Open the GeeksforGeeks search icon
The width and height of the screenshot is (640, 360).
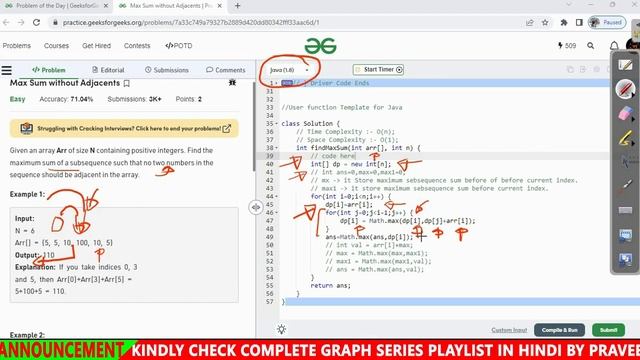[590, 46]
